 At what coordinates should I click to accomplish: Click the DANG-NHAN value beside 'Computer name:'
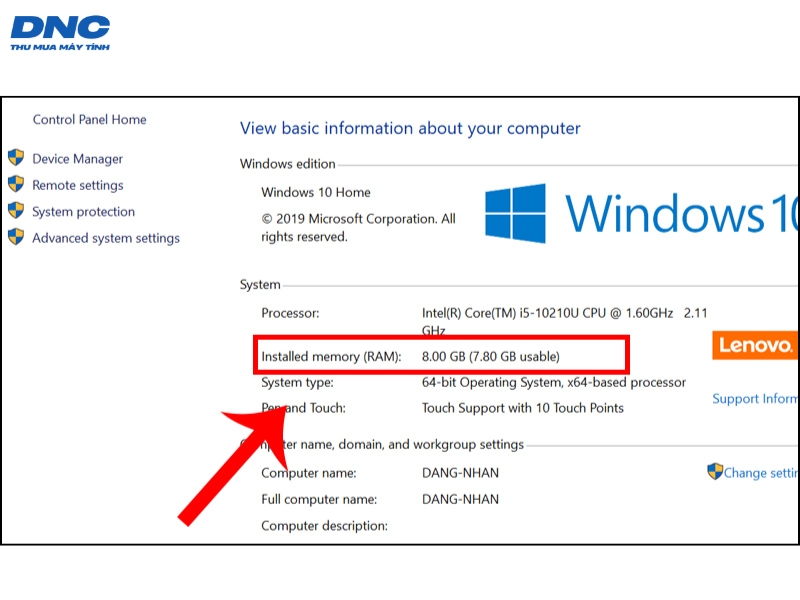coord(460,473)
